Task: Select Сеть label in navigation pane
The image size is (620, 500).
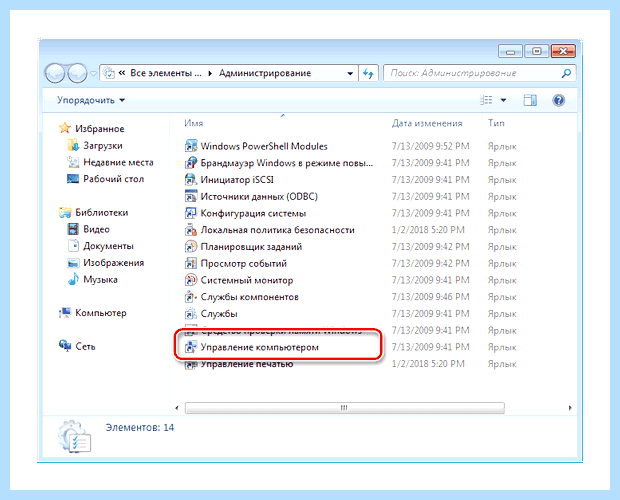Action: point(85,346)
